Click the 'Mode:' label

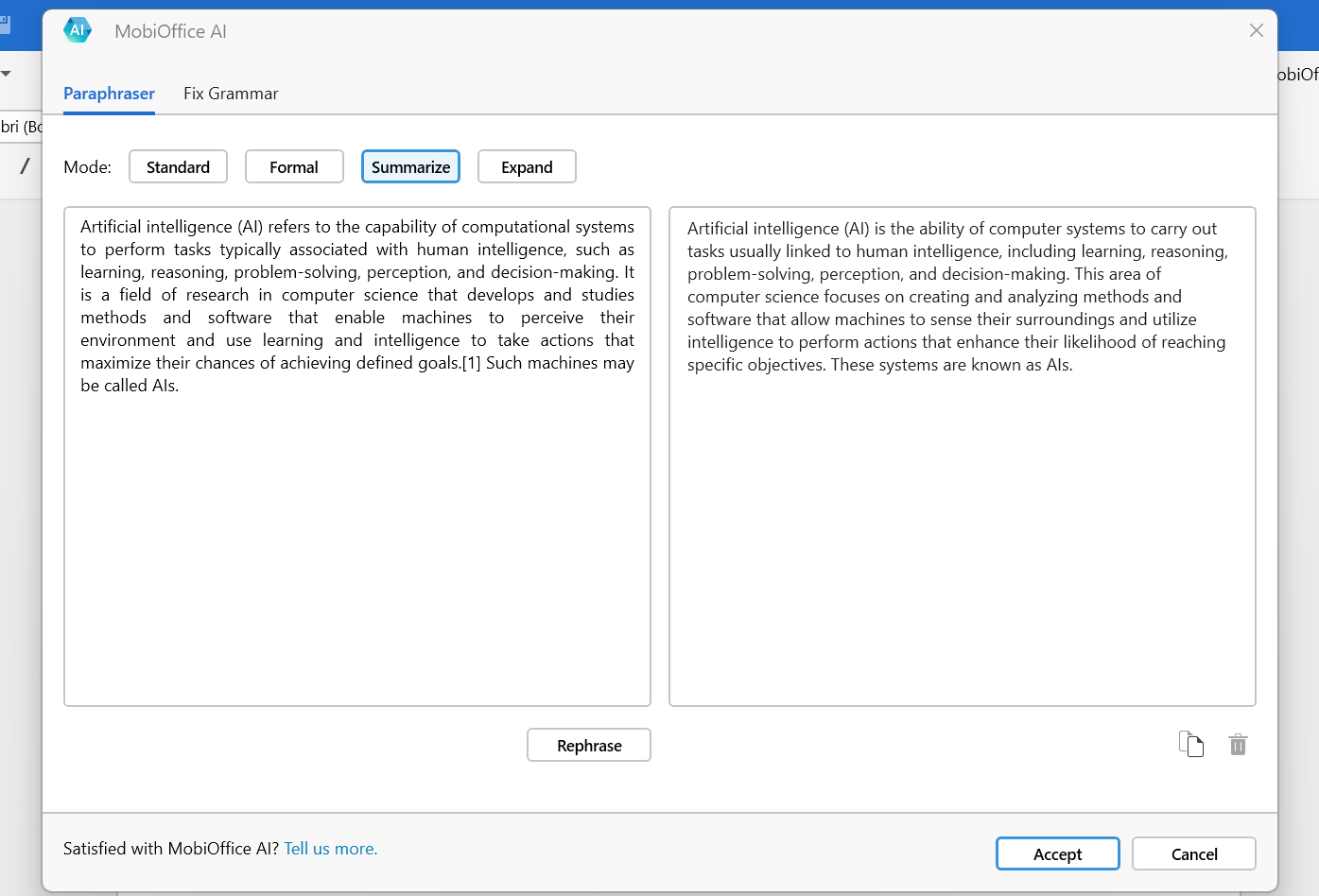tap(87, 167)
